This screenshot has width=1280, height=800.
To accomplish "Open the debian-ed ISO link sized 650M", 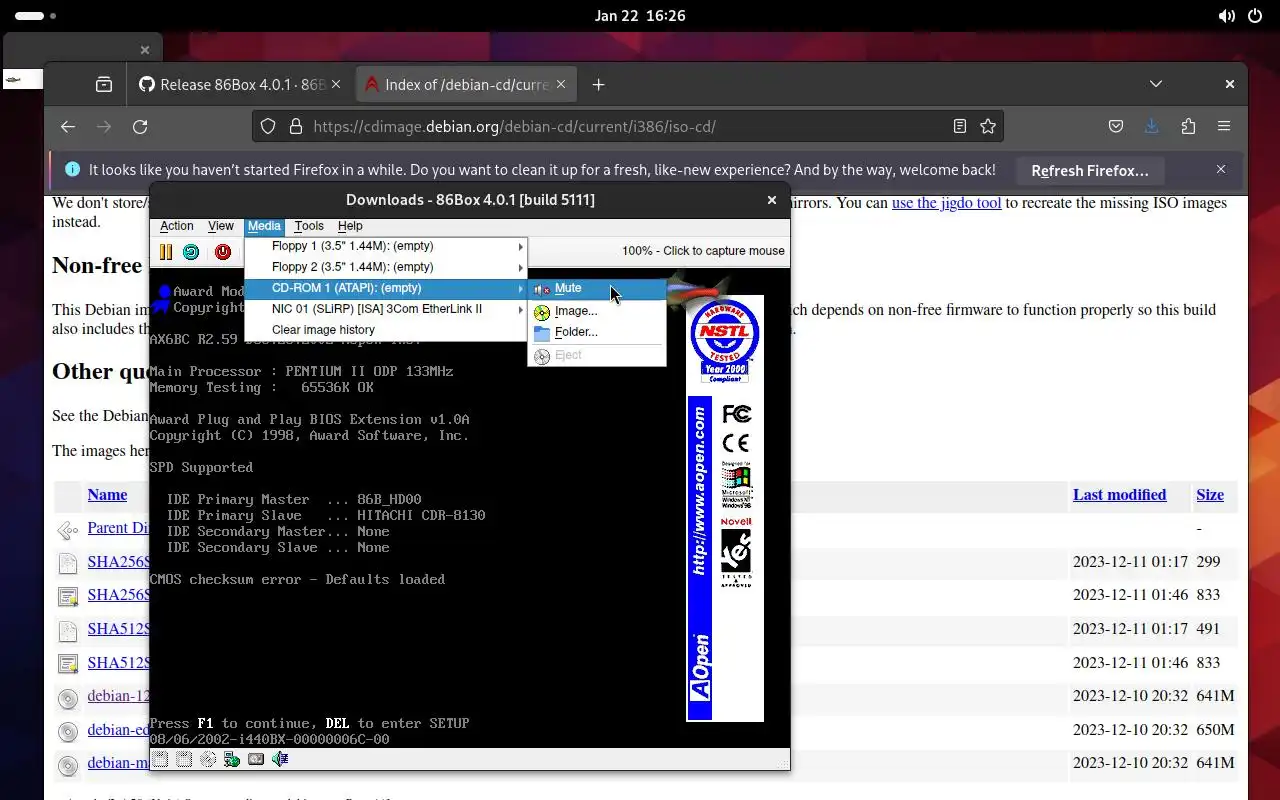I will point(118,730).
